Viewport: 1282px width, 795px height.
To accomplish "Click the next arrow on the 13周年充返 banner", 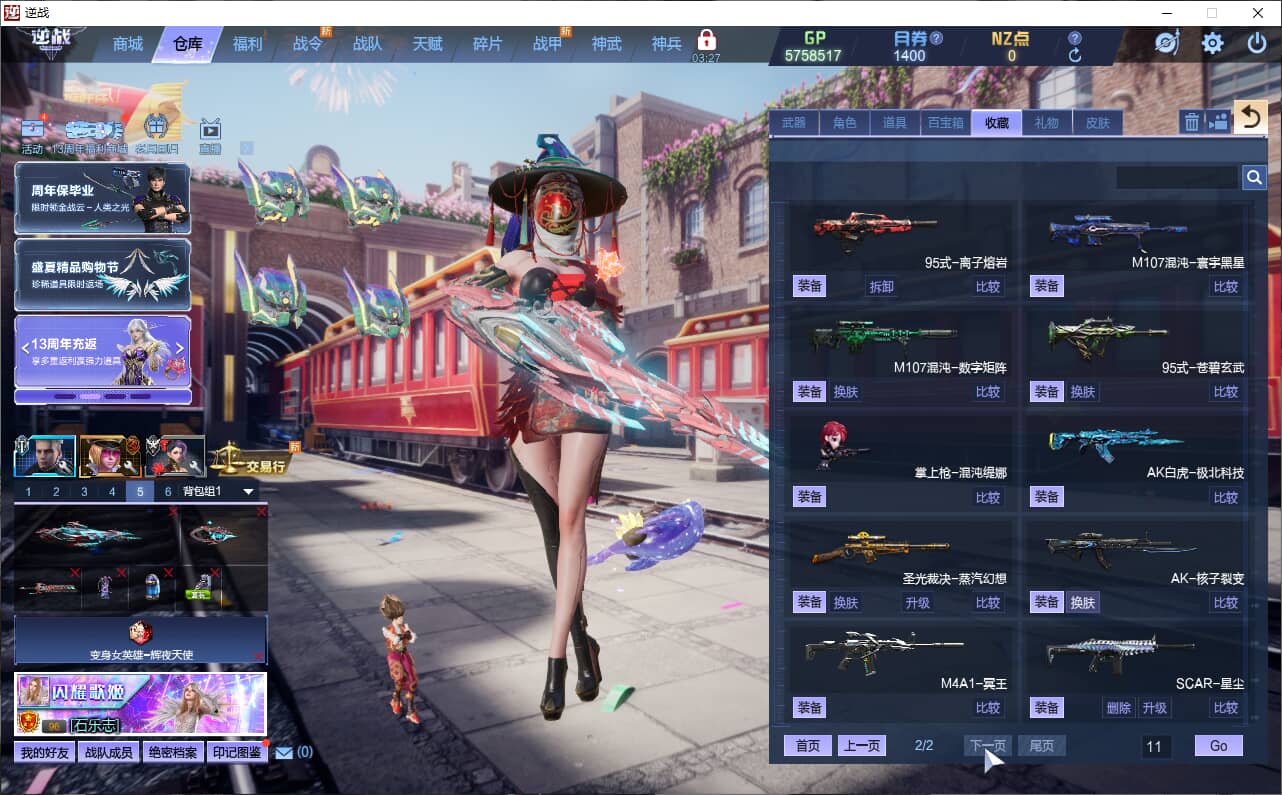I will pos(180,348).
